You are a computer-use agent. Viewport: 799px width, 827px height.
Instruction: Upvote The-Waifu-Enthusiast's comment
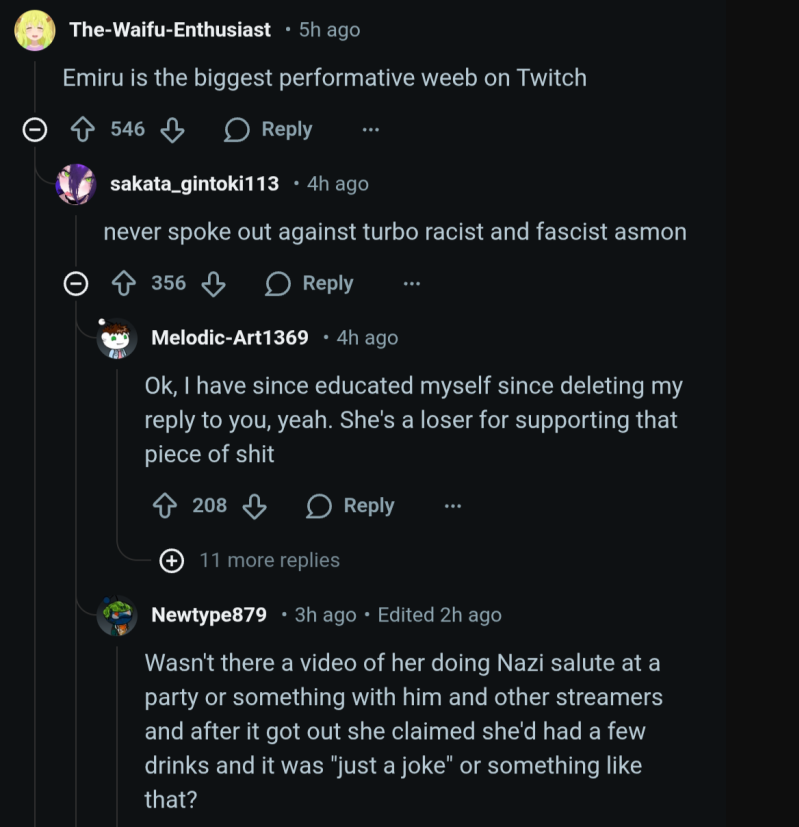83,130
